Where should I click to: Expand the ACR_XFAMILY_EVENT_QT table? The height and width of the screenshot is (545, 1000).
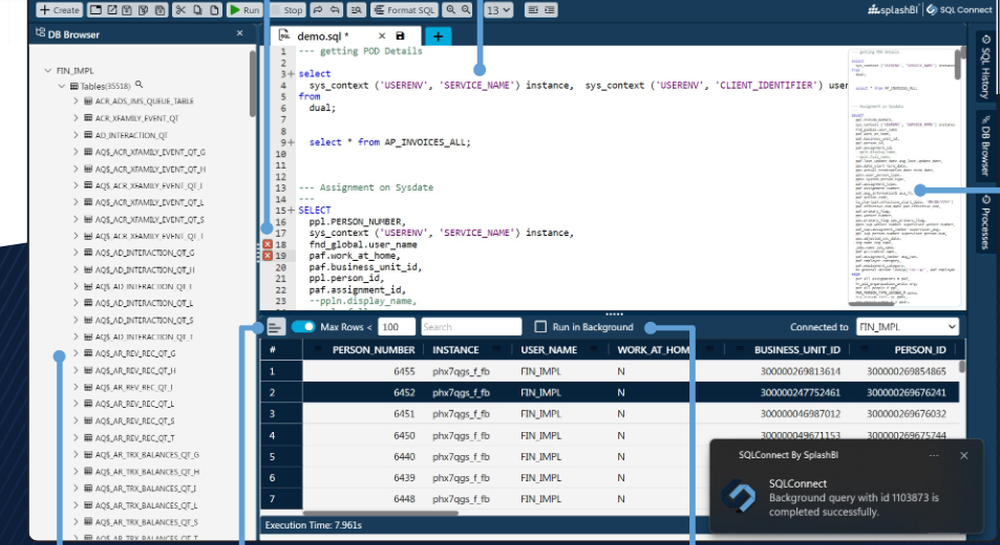75,118
